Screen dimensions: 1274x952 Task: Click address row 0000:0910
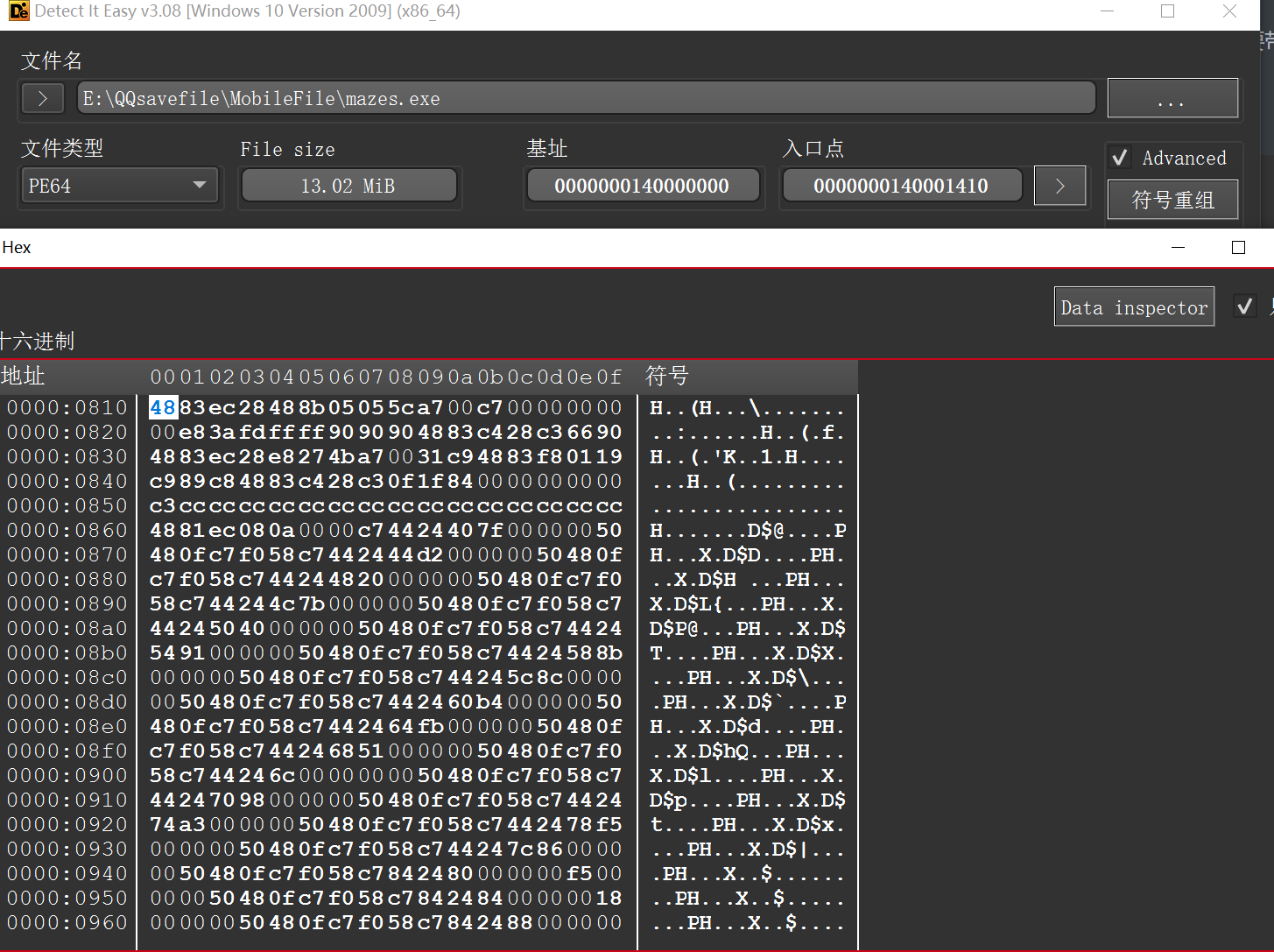(x=67, y=800)
